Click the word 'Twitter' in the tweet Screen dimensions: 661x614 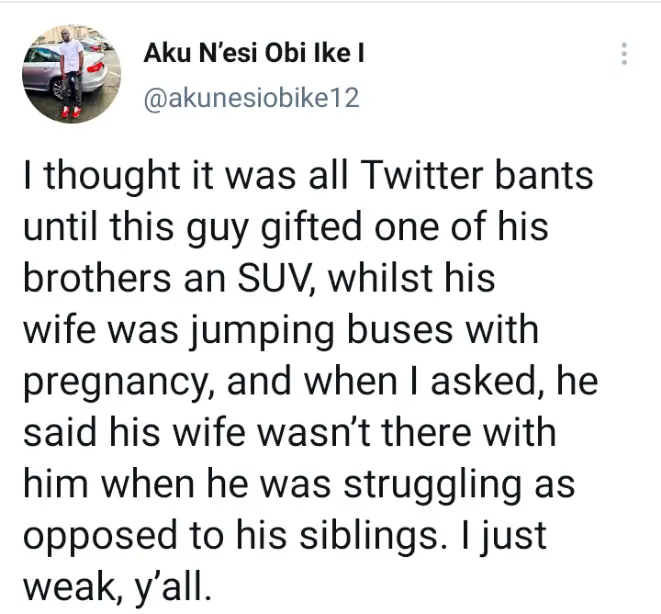422,175
